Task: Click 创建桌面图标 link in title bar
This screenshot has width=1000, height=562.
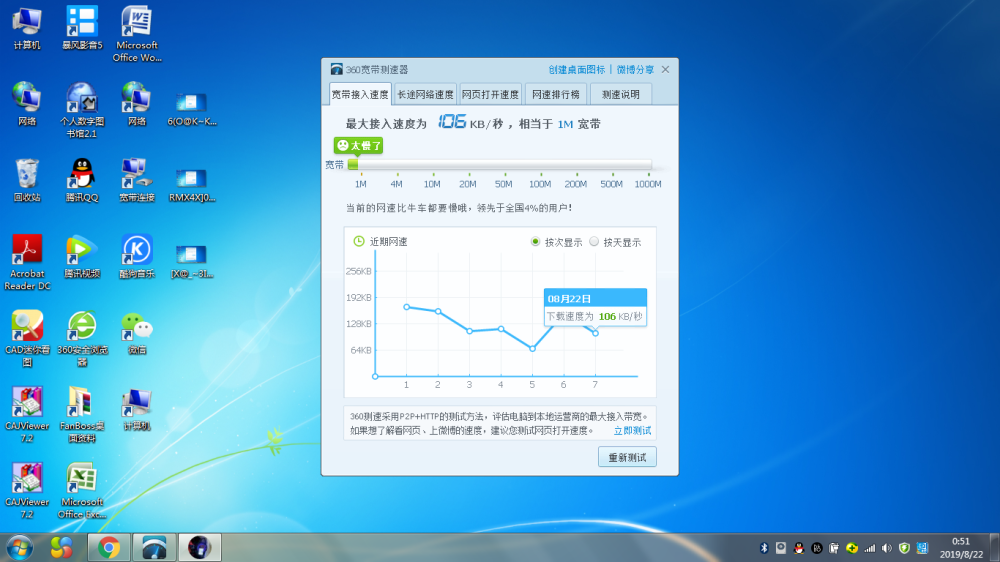Action: tap(577, 70)
